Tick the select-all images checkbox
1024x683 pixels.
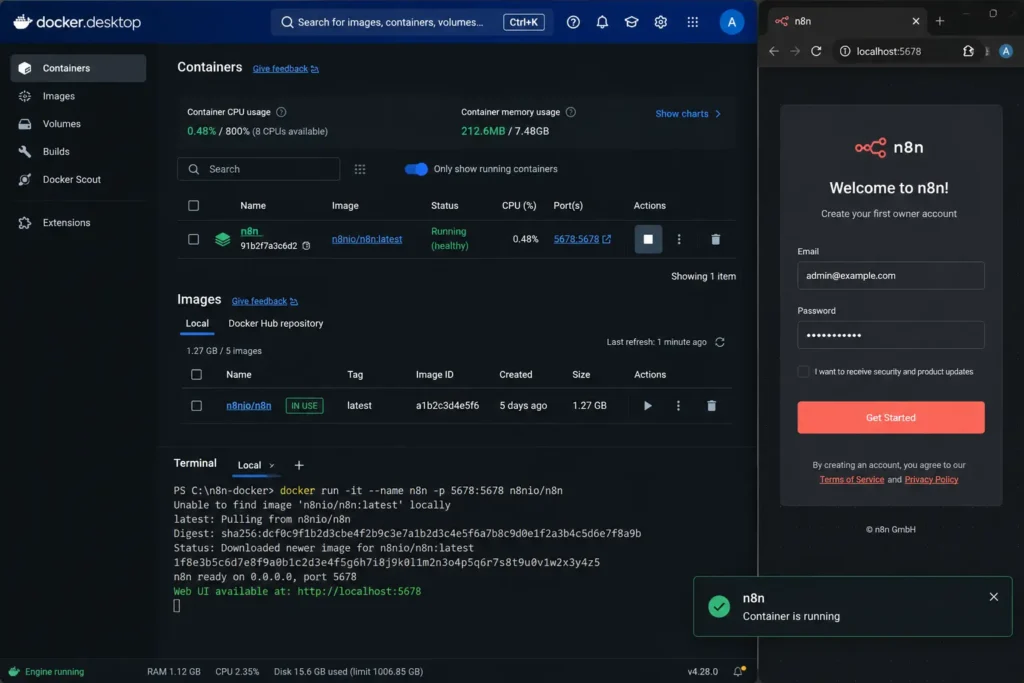pyautogui.click(x=196, y=375)
